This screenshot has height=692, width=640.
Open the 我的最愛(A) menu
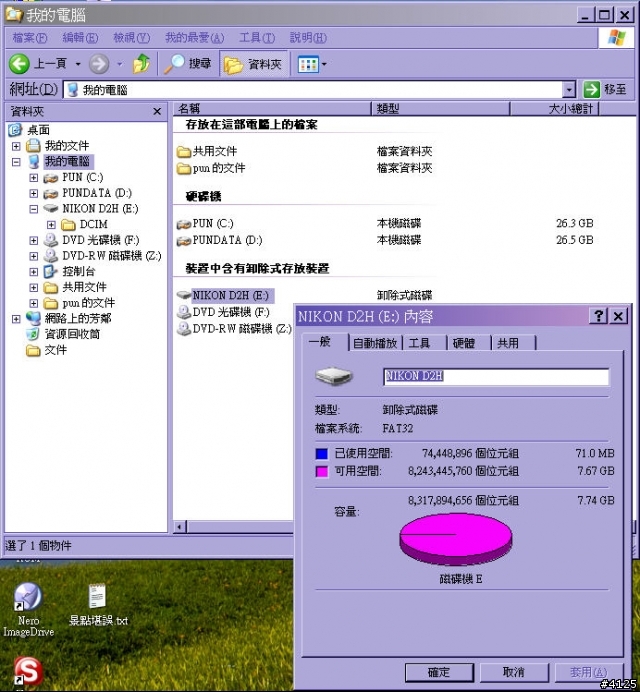(194, 38)
